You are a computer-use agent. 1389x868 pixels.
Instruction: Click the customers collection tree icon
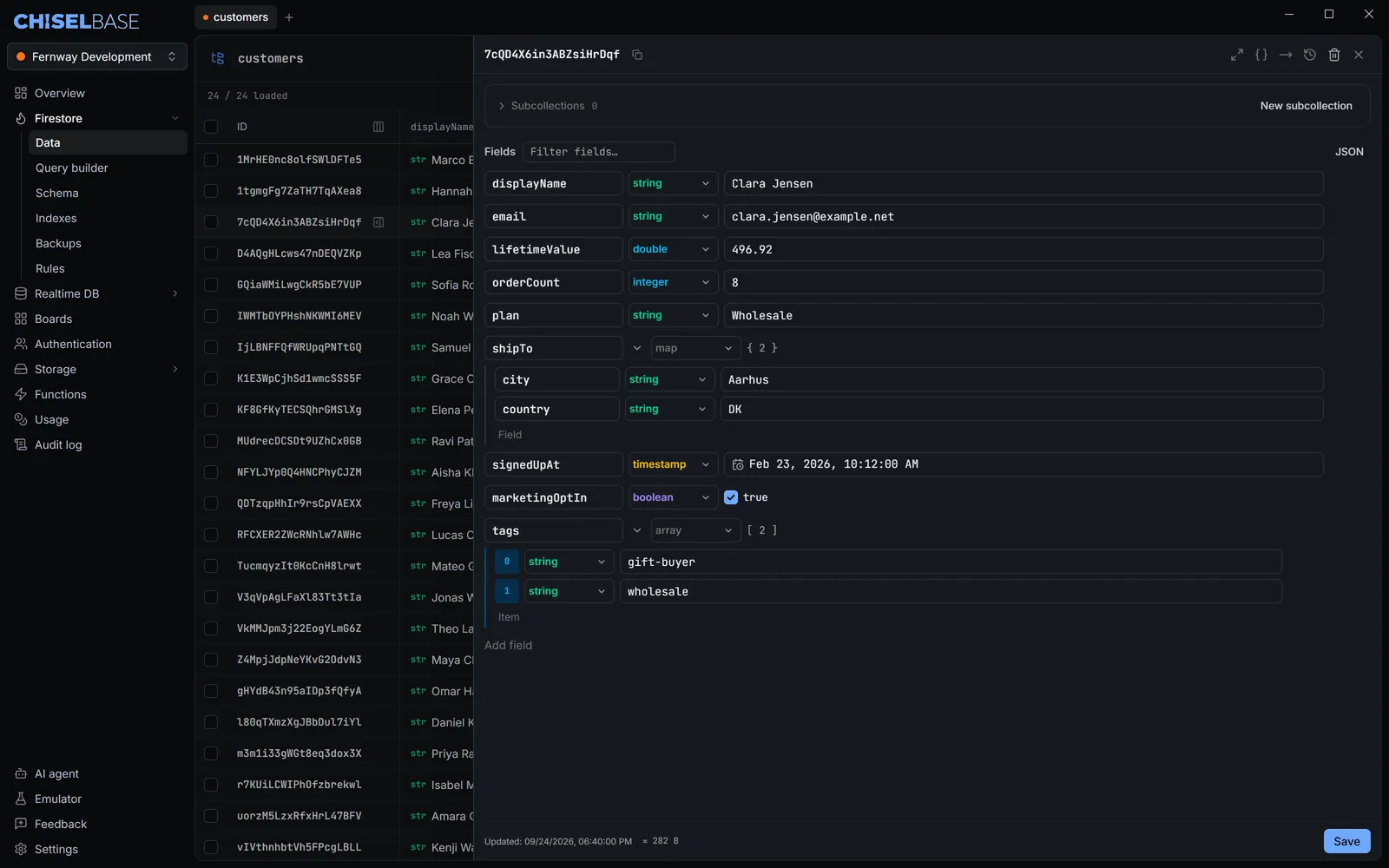(218, 58)
